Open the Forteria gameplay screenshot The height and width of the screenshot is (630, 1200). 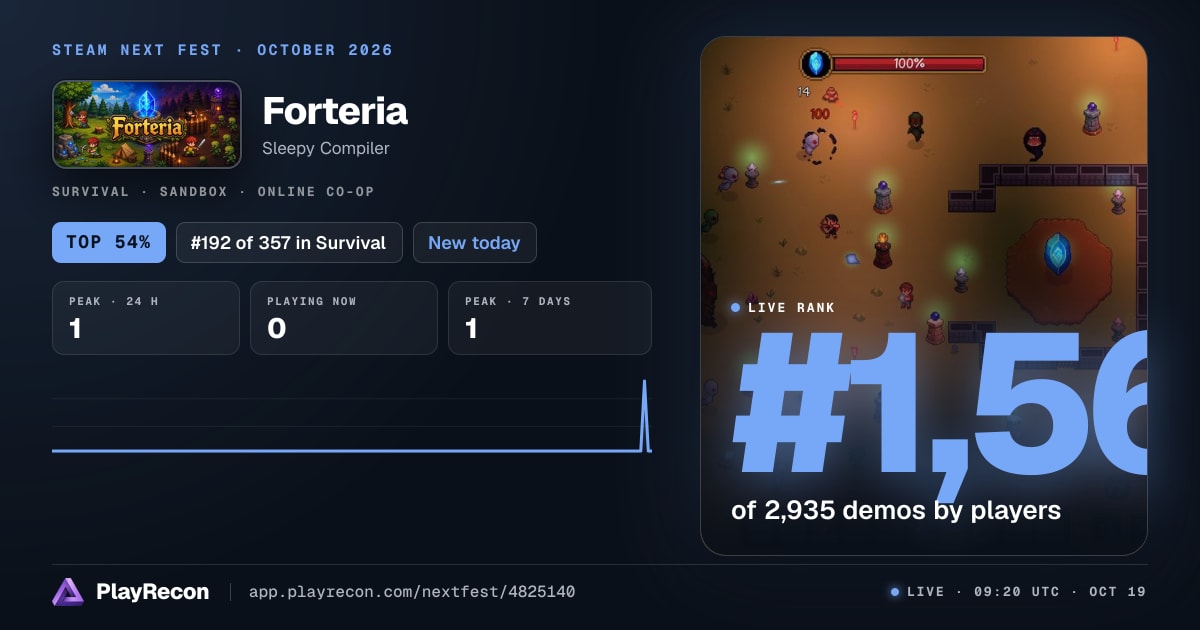point(924,296)
